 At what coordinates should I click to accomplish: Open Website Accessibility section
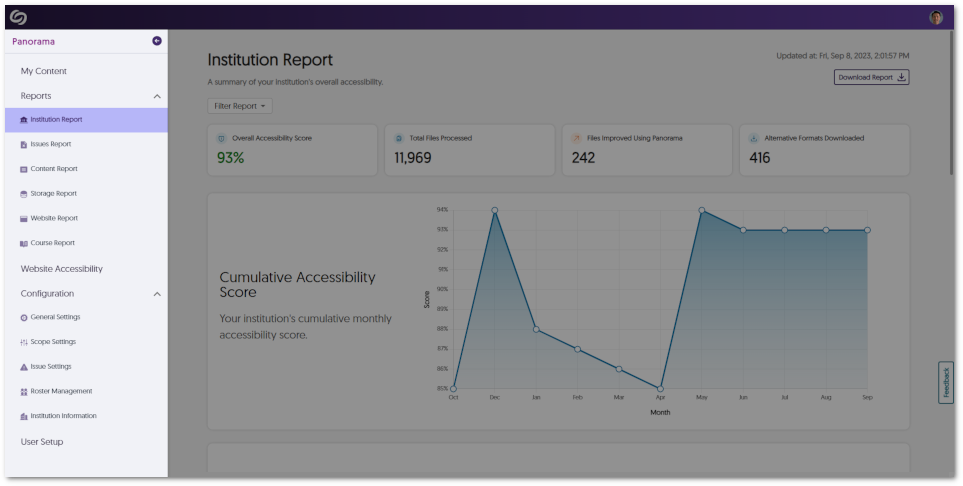point(62,269)
